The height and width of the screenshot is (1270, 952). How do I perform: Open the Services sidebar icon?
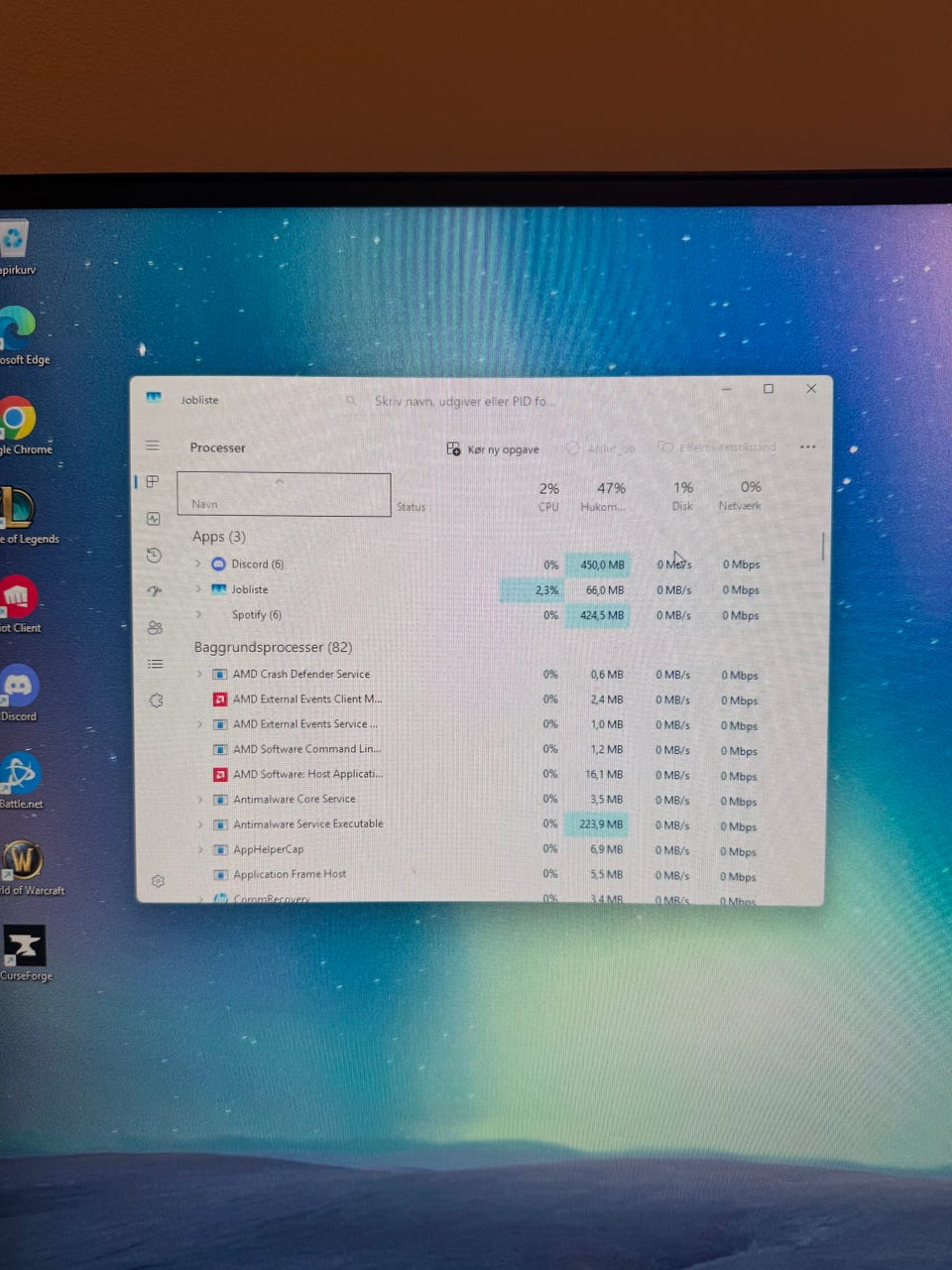click(x=157, y=700)
